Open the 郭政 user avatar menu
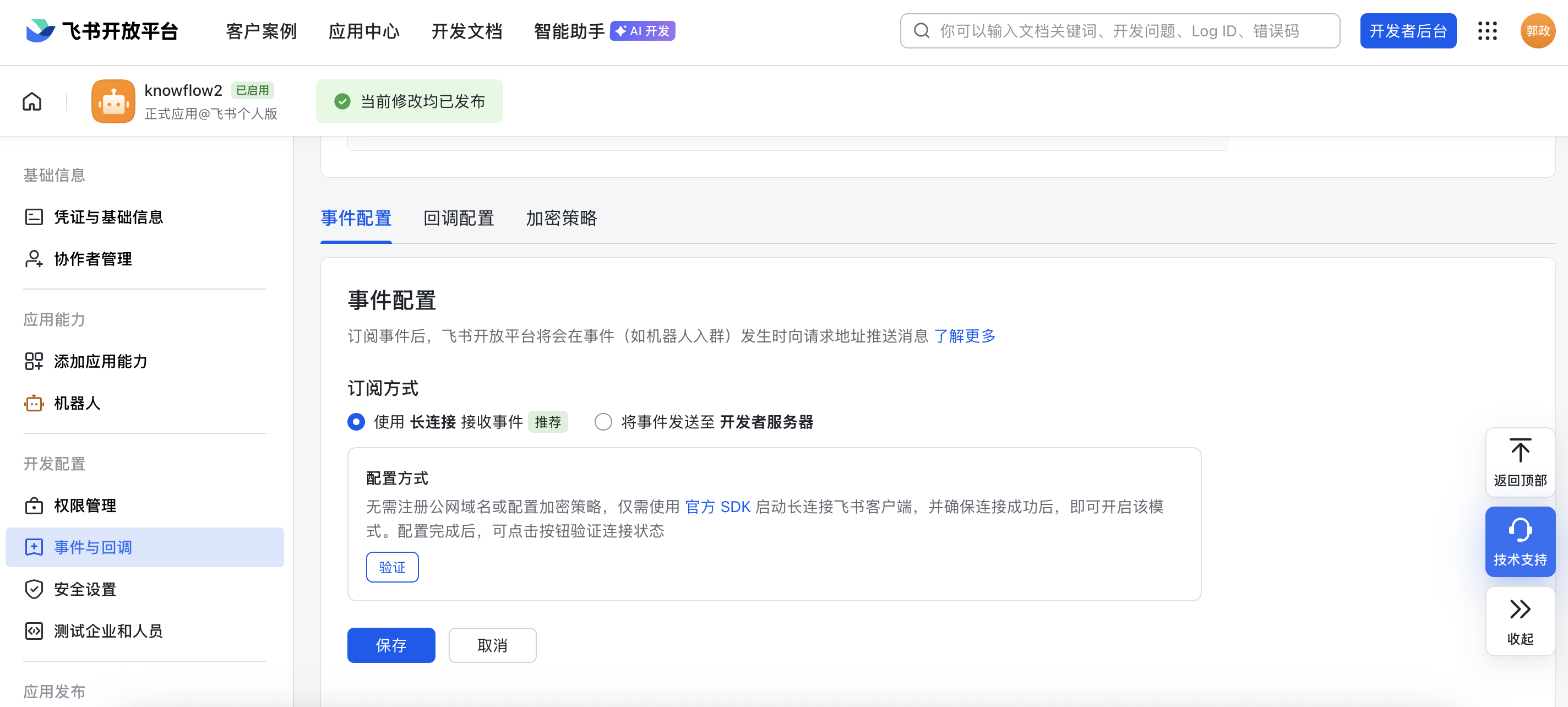 click(x=1537, y=31)
